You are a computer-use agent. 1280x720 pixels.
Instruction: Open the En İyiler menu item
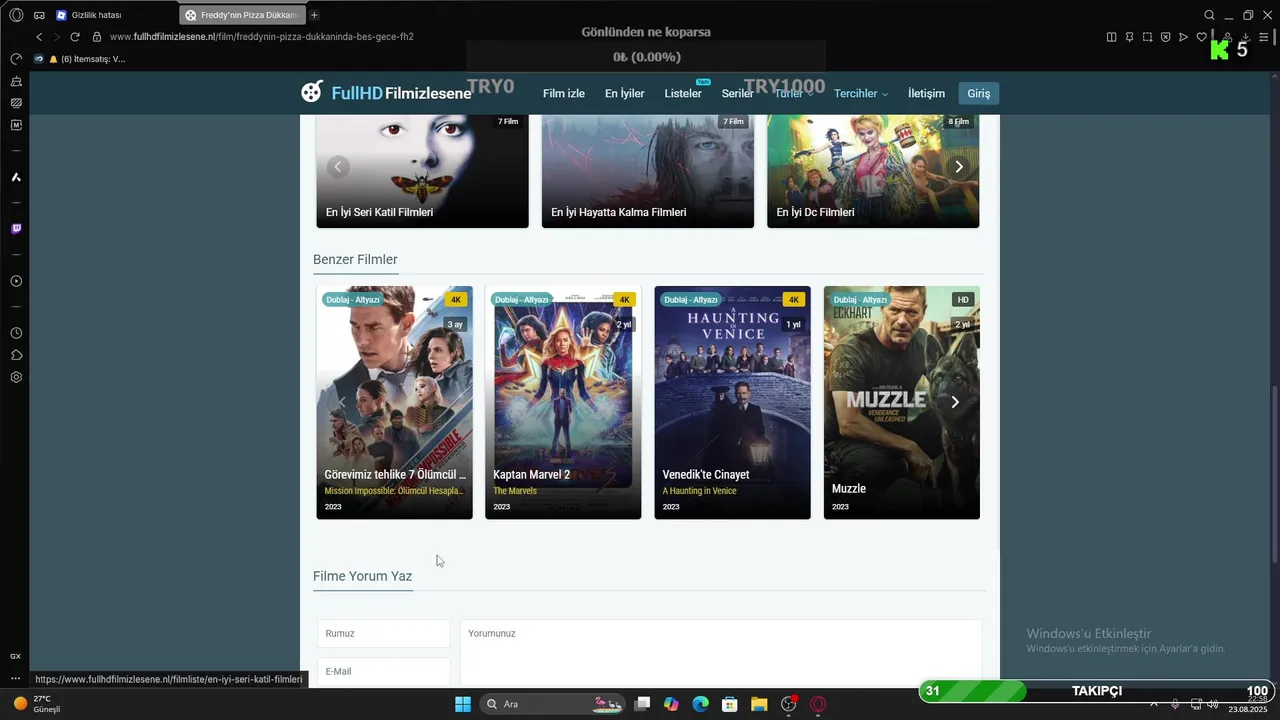pos(625,93)
